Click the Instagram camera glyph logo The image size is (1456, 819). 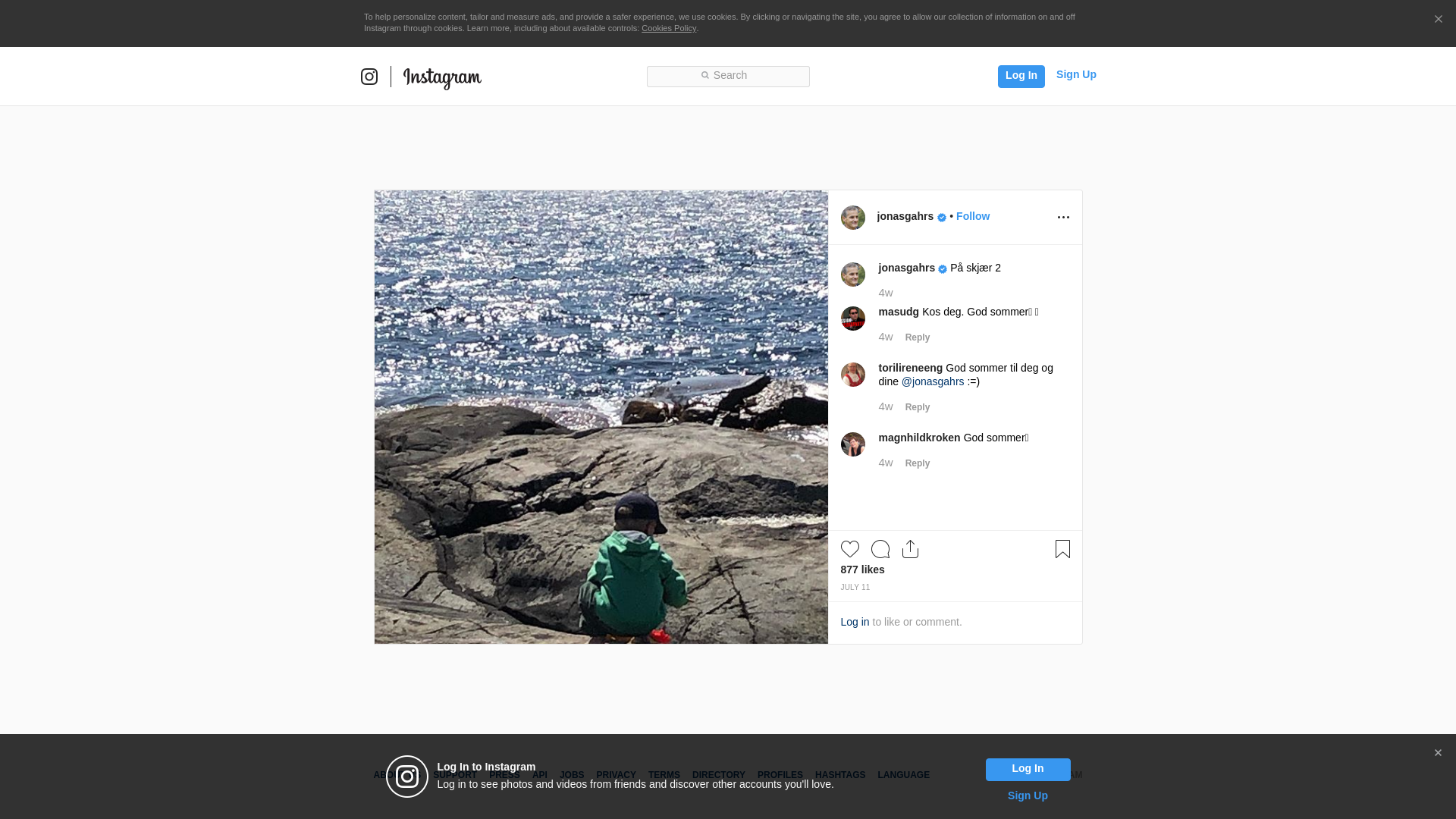tap(369, 77)
